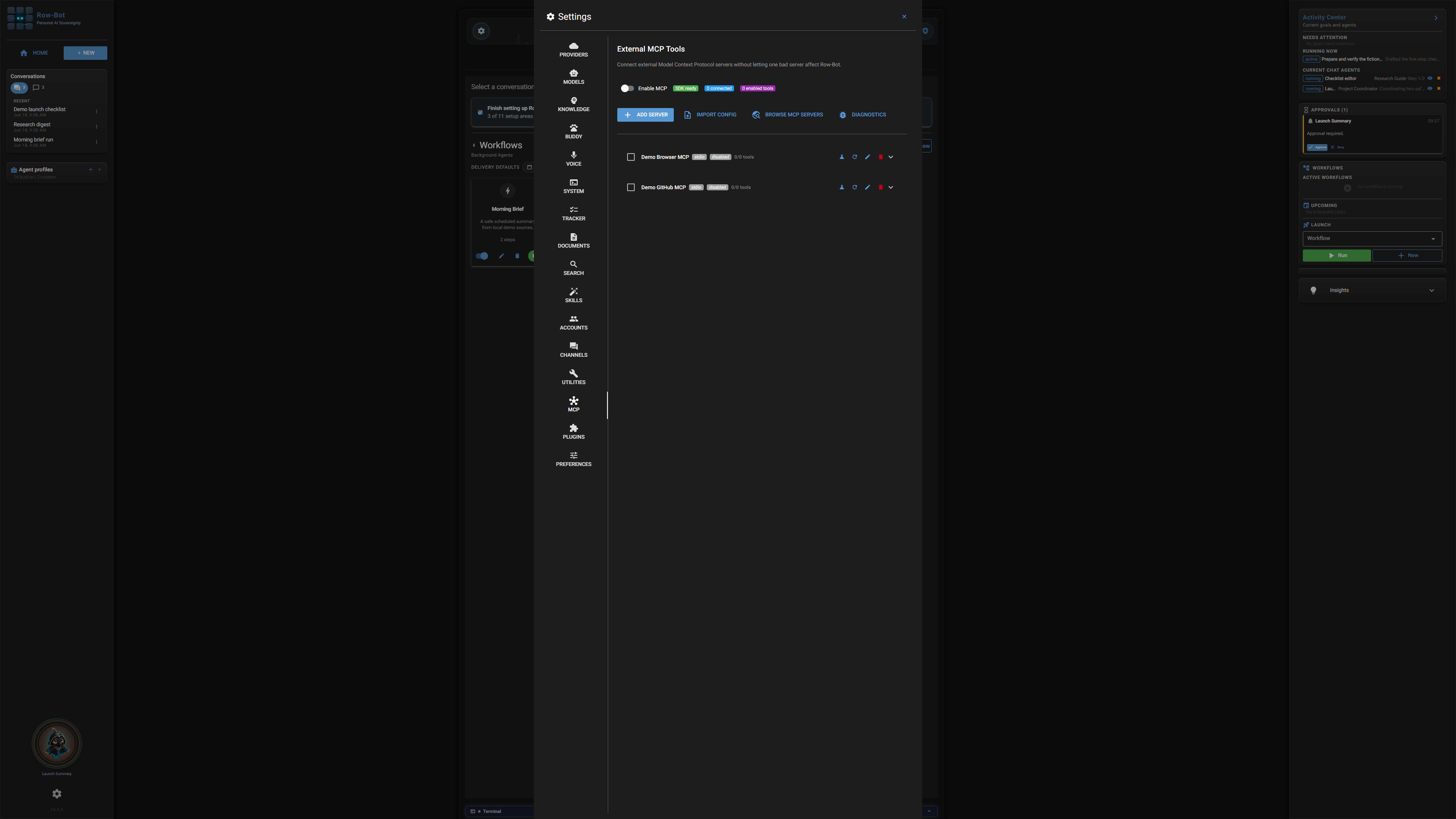Switch to Voice settings
Viewport: 1456px width, 819px height.
click(573, 159)
